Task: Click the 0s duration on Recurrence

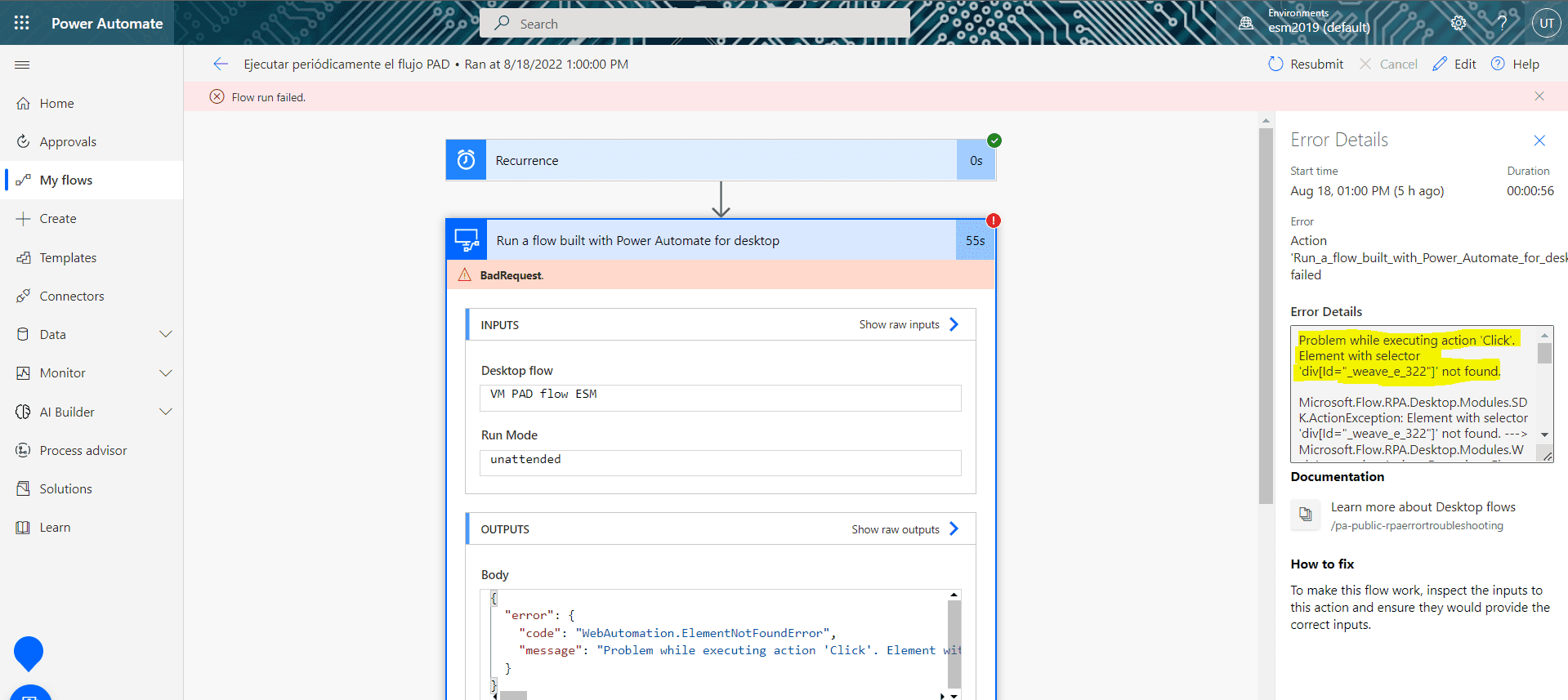Action: point(976,160)
